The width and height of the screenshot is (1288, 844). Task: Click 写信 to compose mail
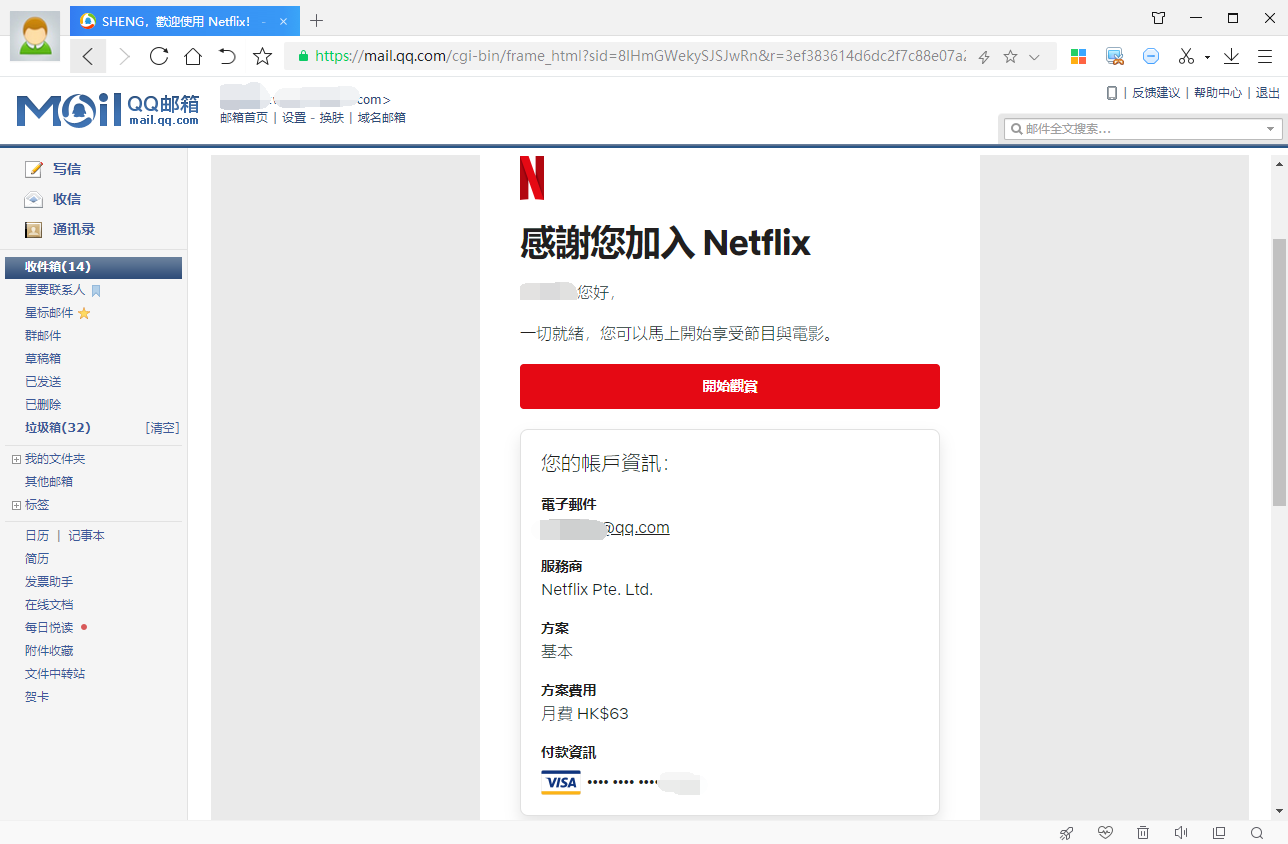67,169
